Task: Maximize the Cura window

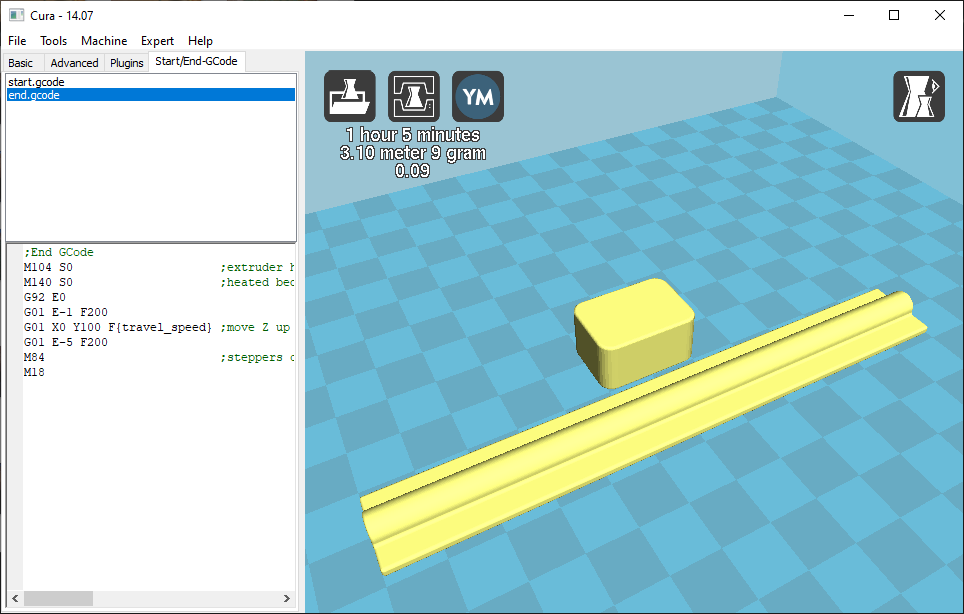Action: pos(894,15)
